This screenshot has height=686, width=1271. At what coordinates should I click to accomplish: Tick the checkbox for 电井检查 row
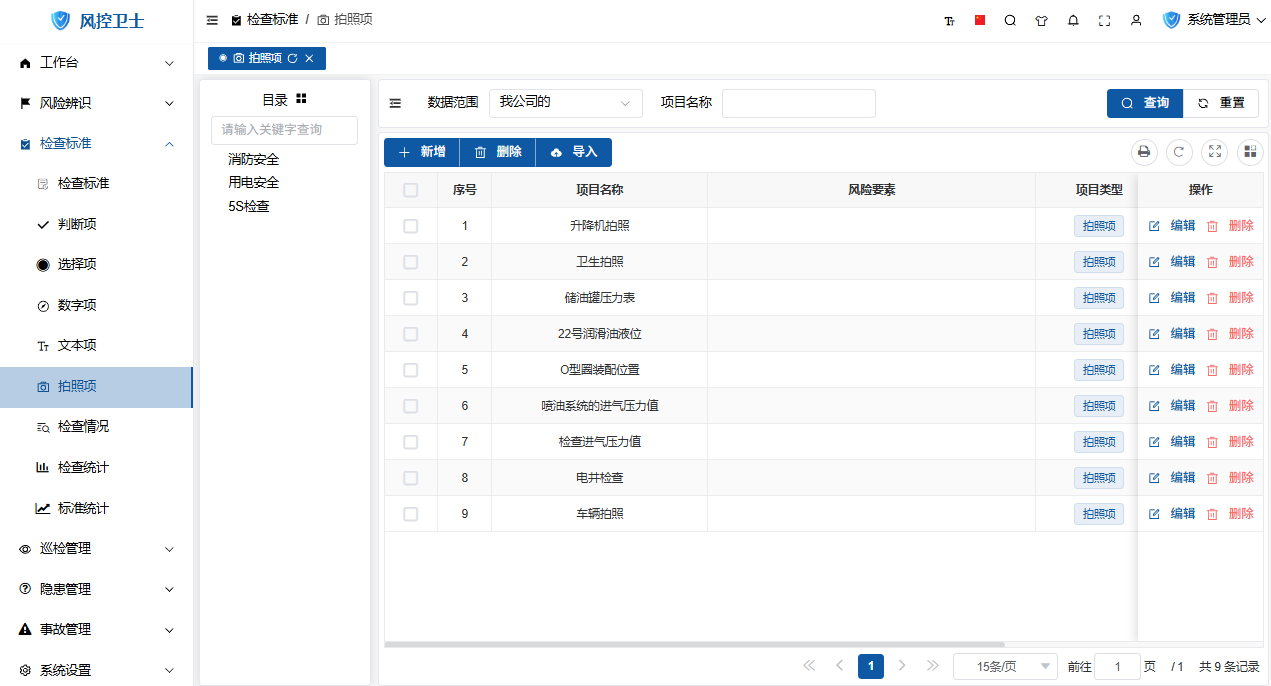coord(410,478)
